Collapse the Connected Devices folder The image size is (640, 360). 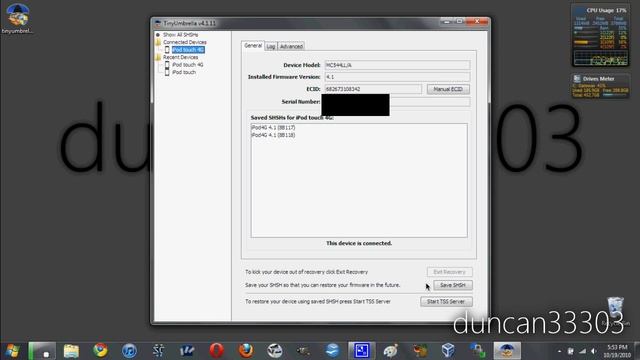point(184,42)
